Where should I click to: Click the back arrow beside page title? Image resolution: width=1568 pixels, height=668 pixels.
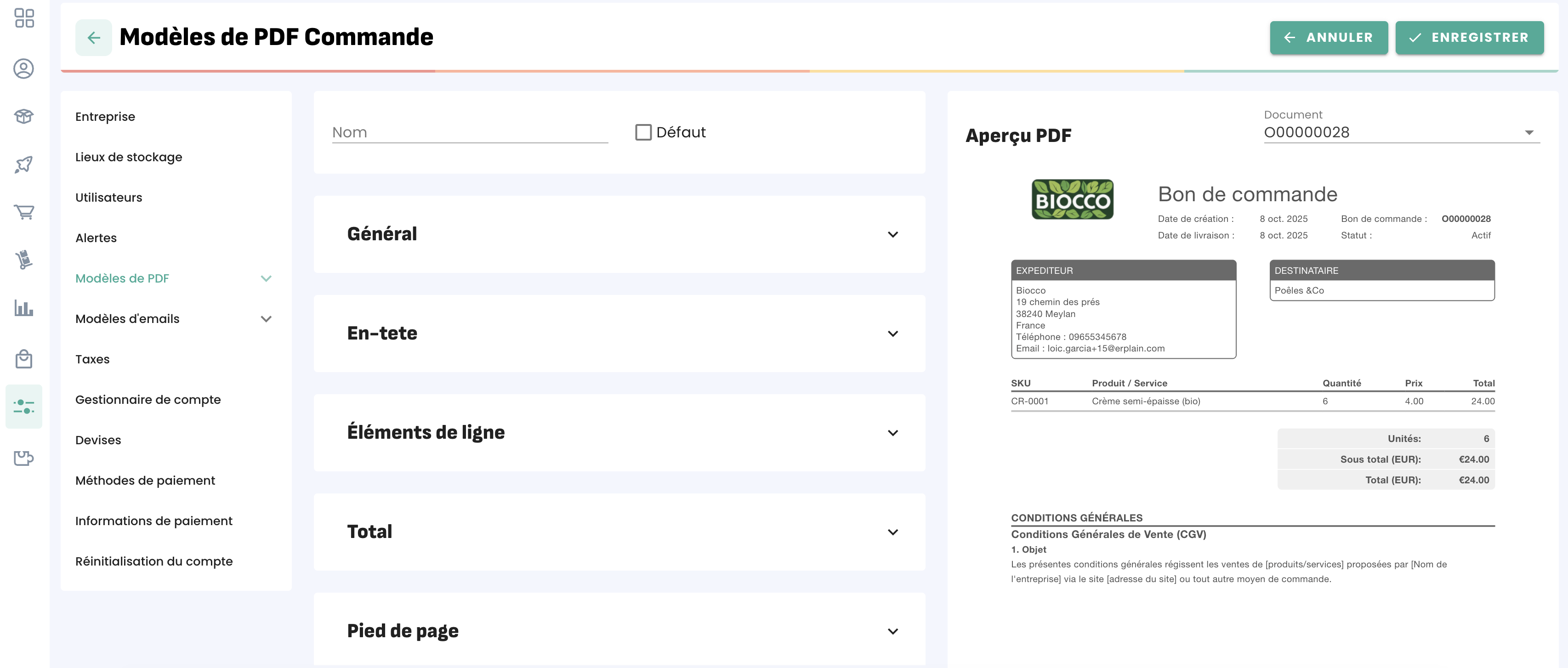(93, 38)
